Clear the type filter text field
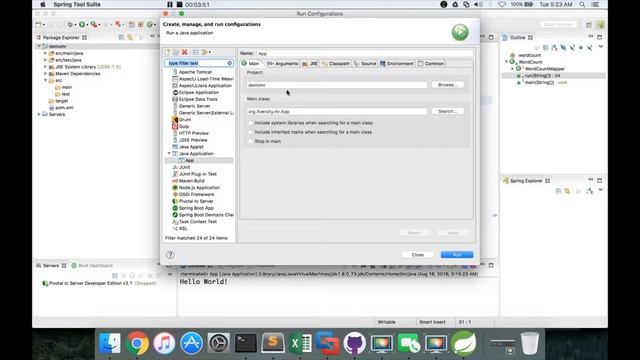Viewport: 640px width, 360px height. click(x=230, y=63)
